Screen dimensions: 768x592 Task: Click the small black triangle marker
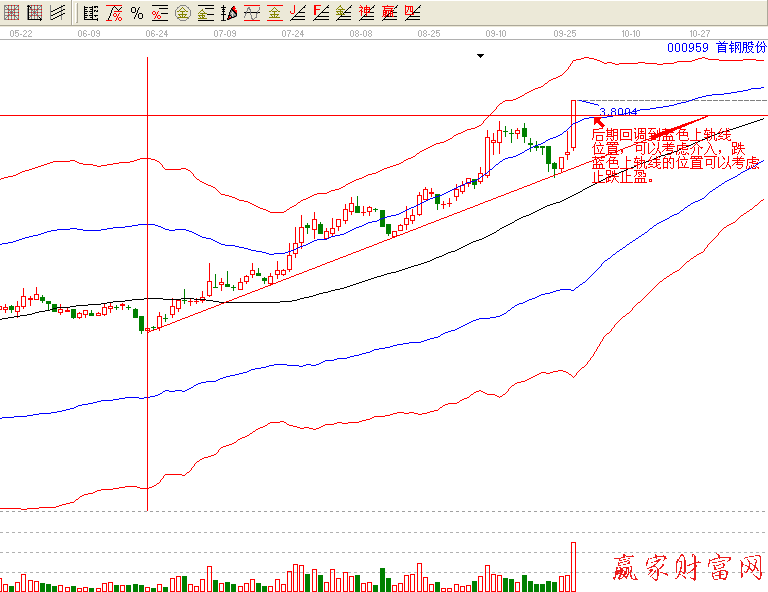(480, 56)
